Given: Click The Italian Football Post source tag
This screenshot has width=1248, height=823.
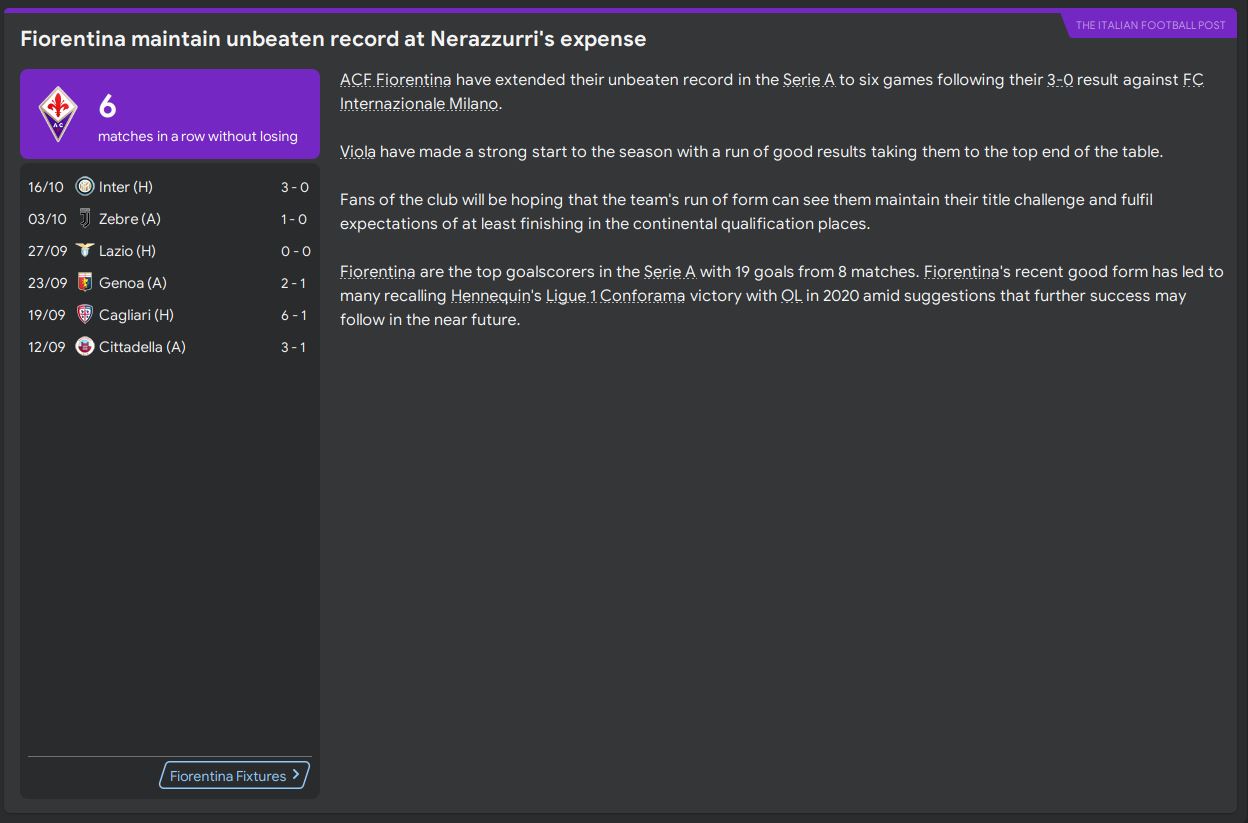Looking at the screenshot, I should coord(1150,25).
